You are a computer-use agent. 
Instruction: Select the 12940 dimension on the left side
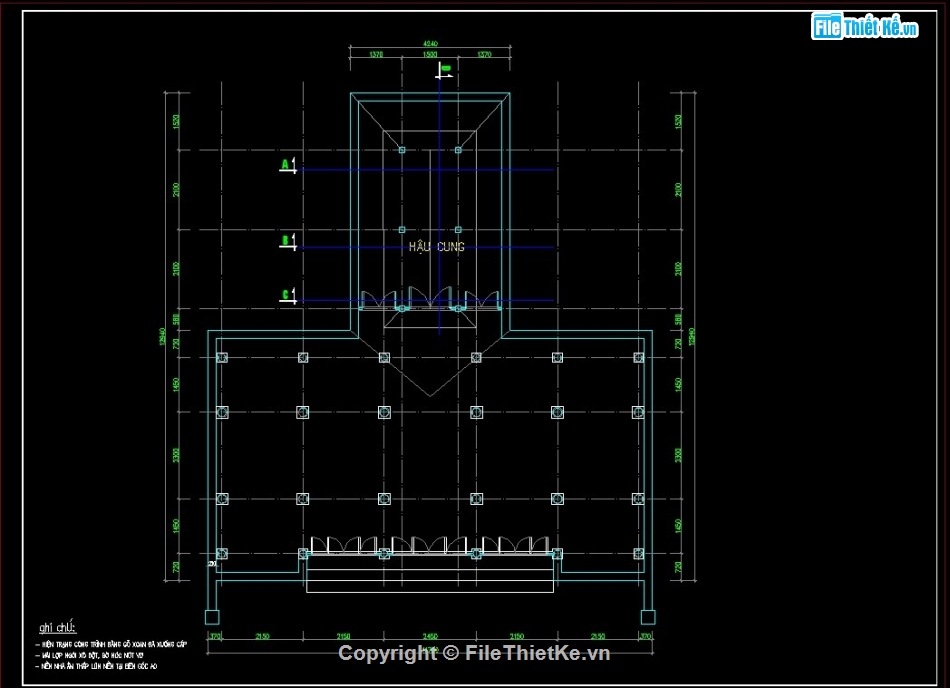pos(162,337)
